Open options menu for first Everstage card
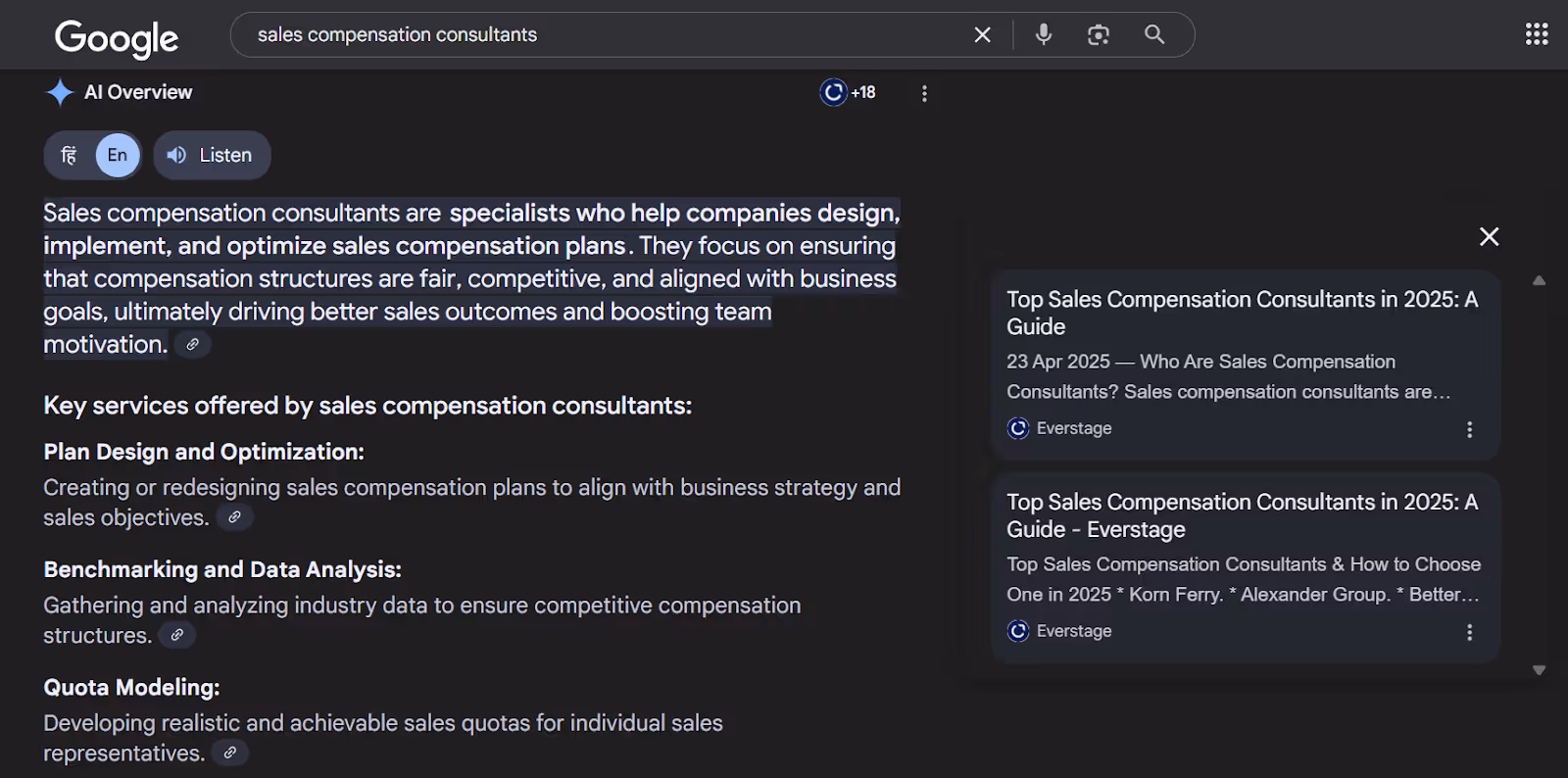This screenshot has width=1568, height=778. tap(1469, 429)
